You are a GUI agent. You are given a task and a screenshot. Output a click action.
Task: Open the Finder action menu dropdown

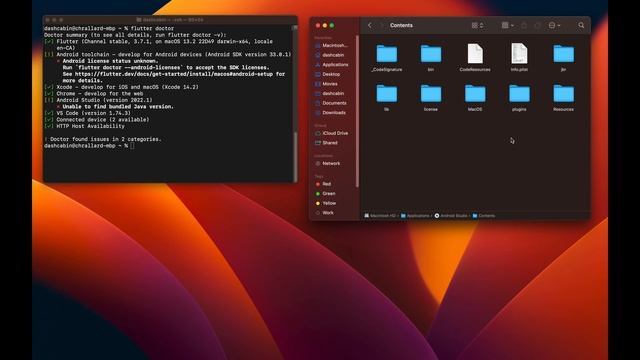tap(554, 25)
